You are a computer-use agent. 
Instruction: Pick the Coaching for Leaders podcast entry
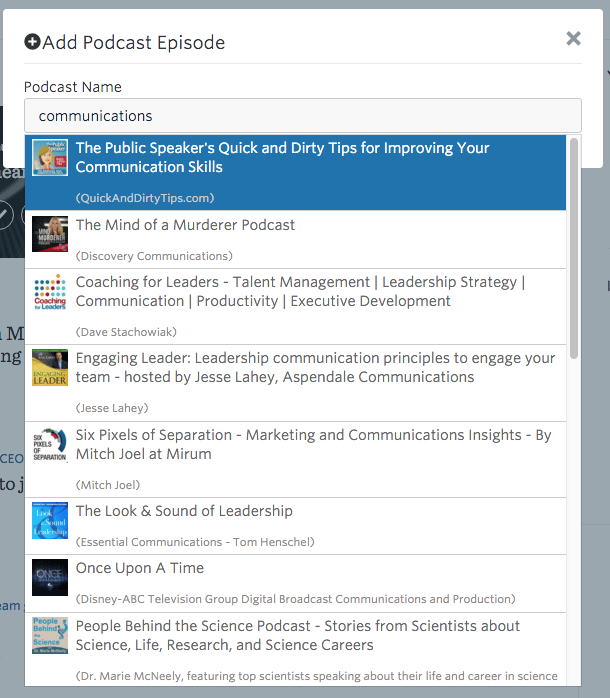click(x=295, y=306)
